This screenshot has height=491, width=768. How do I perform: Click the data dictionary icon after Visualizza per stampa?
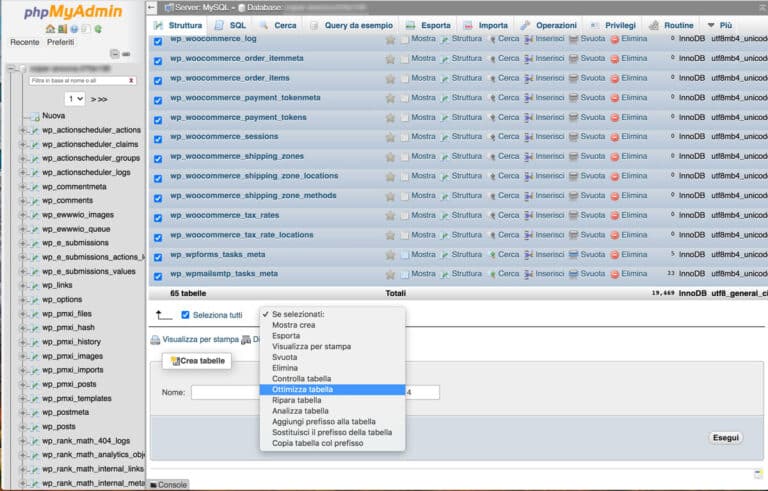click(x=246, y=340)
